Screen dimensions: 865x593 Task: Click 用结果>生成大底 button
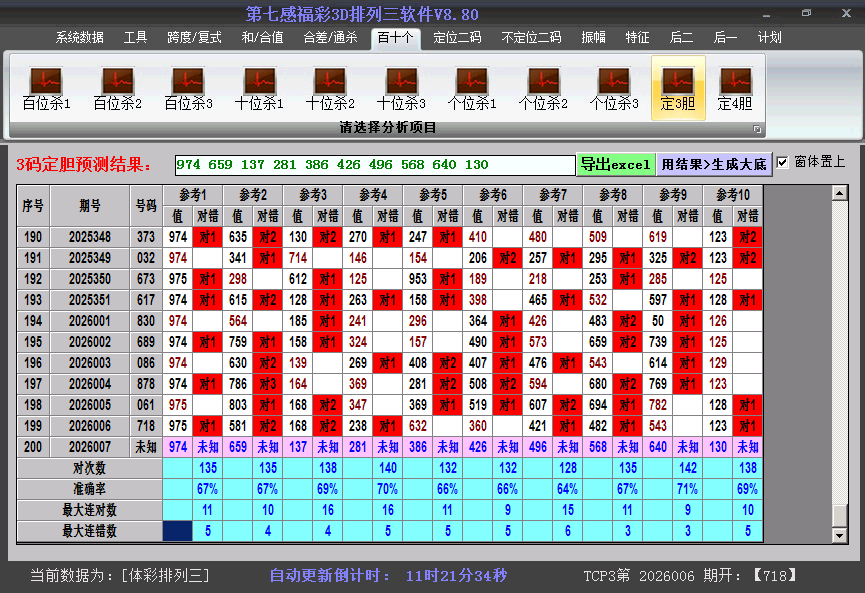714,164
